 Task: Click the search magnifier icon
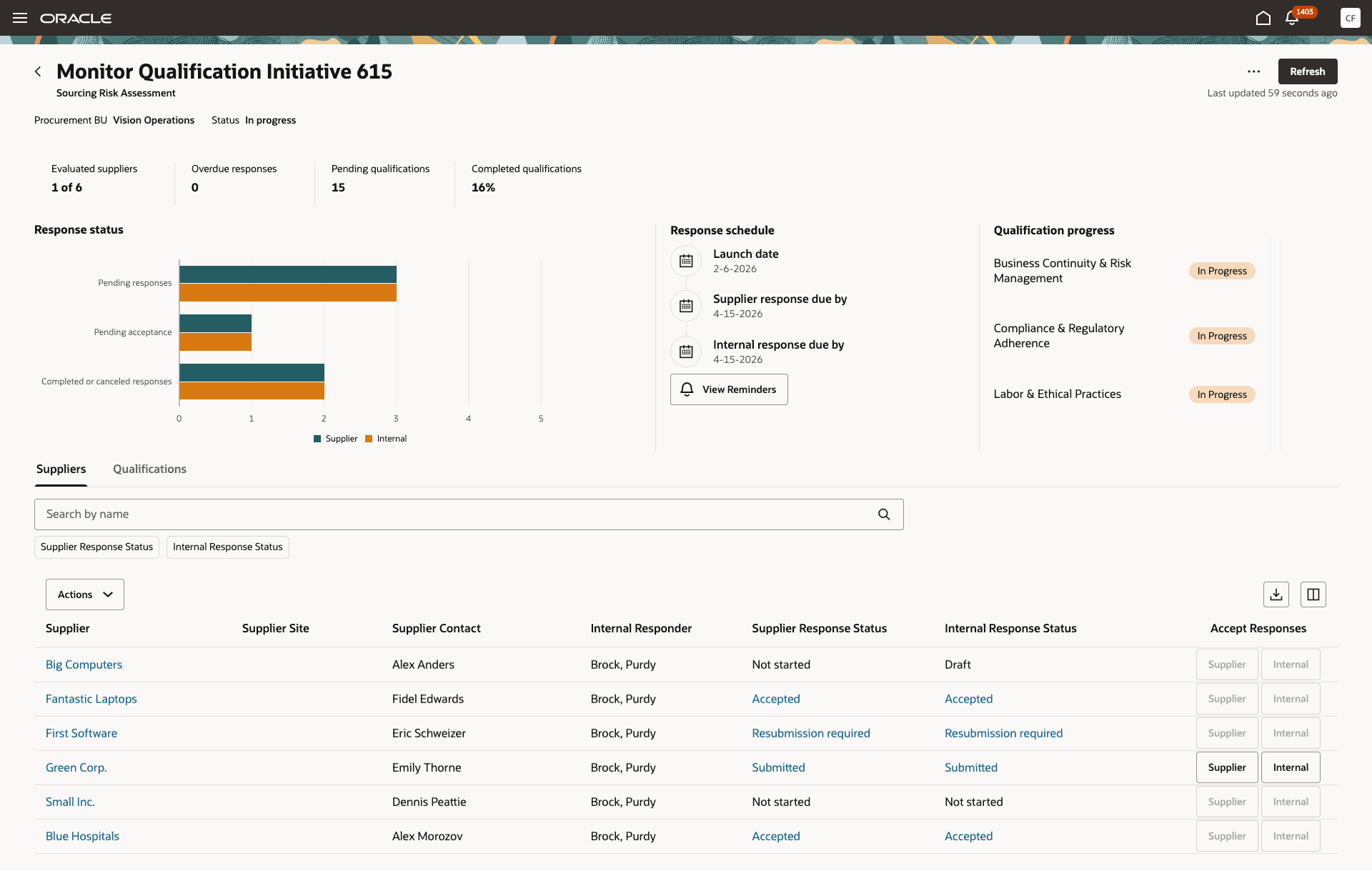(884, 514)
